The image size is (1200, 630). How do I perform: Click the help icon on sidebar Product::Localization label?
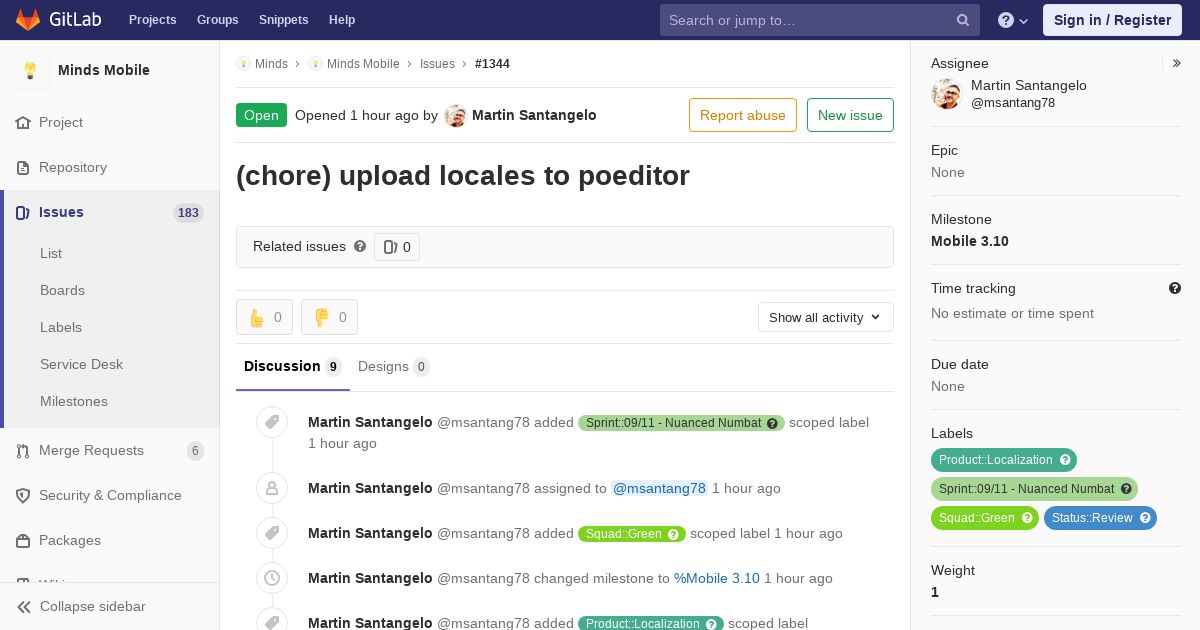[1065, 460]
